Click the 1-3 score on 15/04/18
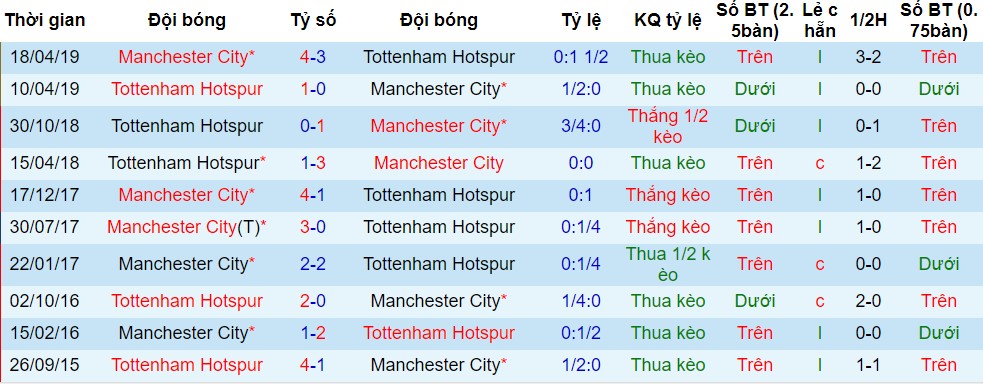This screenshot has width=983, height=384. [x=313, y=163]
